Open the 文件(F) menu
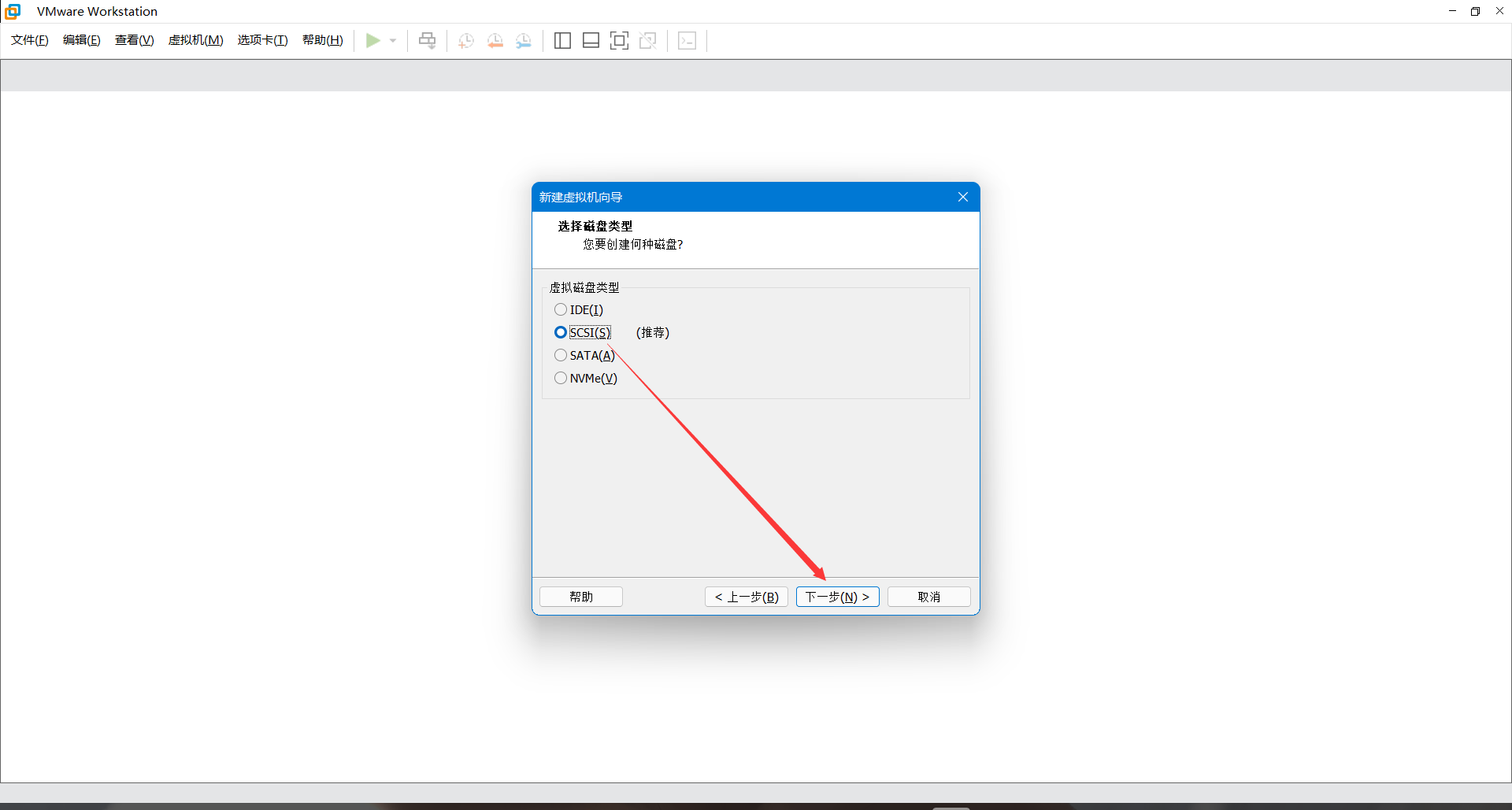Viewport: 1512px width, 810px height. pos(30,40)
